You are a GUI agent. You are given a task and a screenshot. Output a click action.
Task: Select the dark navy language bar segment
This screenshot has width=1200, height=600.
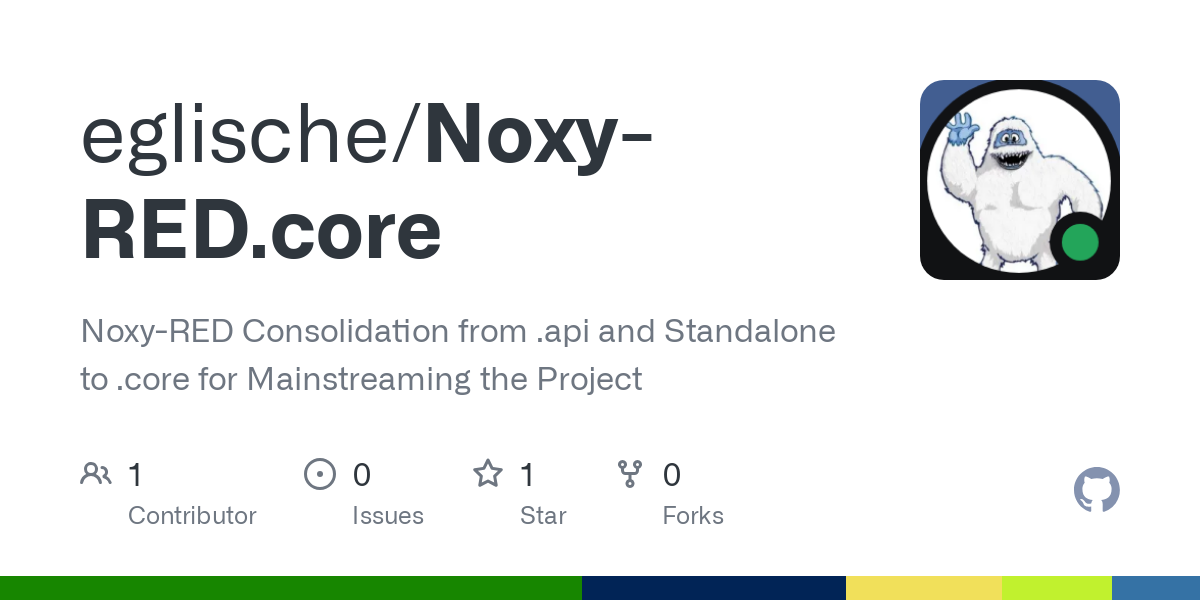pos(714,588)
